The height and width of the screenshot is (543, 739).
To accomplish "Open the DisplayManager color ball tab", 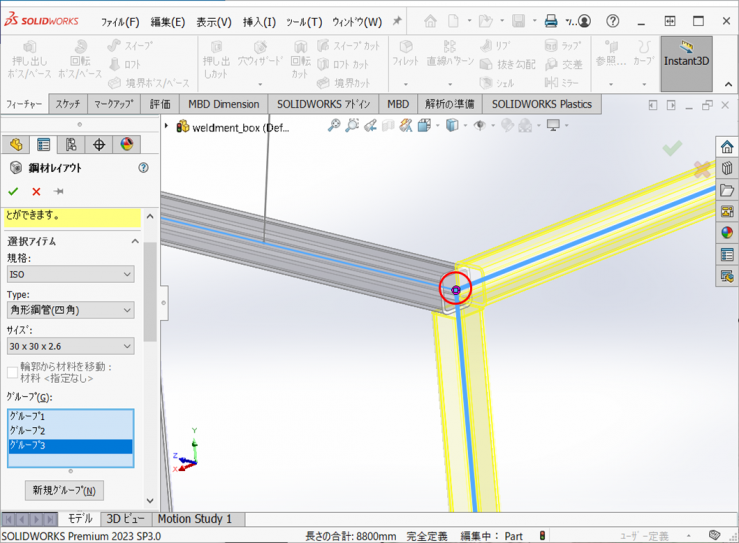I will pyautogui.click(x=126, y=145).
